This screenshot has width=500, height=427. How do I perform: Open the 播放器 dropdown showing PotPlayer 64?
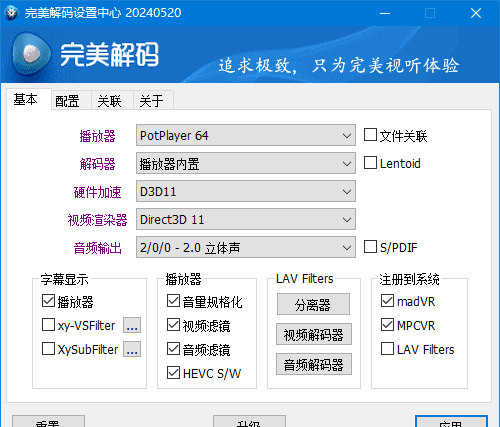[246, 135]
